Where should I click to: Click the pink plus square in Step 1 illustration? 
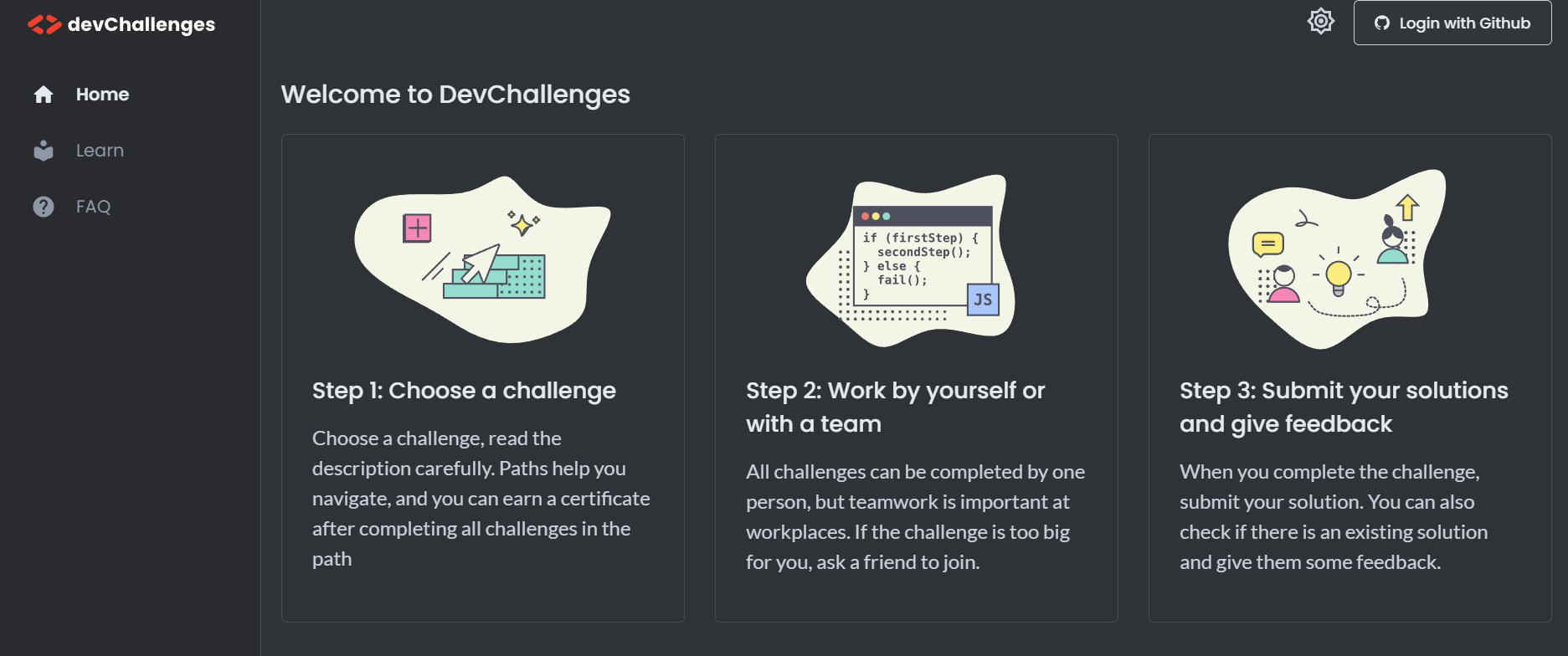click(417, 228)
